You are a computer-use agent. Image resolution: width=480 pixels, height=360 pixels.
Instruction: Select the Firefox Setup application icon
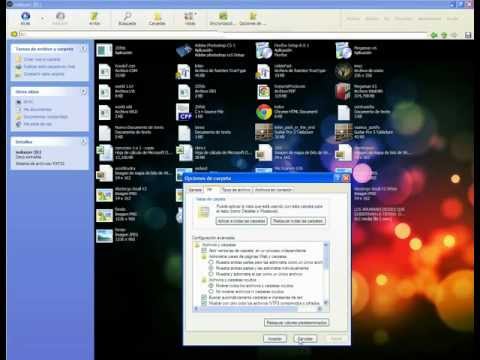point(264,50)
